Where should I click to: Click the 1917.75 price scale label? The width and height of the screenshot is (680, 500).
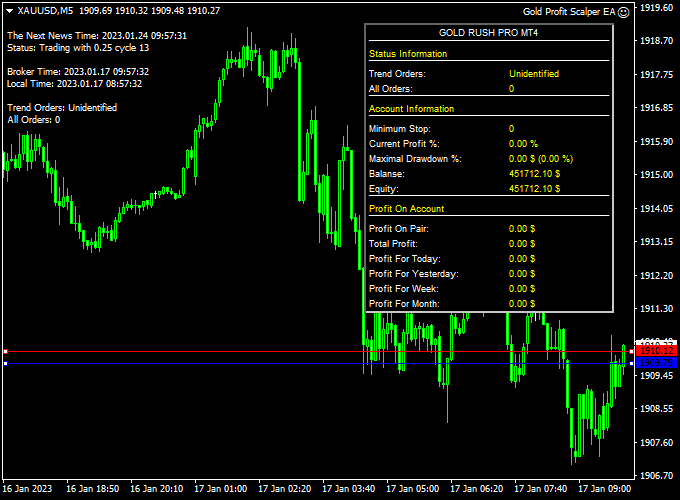pyautogui.click(x=657, y=75)
